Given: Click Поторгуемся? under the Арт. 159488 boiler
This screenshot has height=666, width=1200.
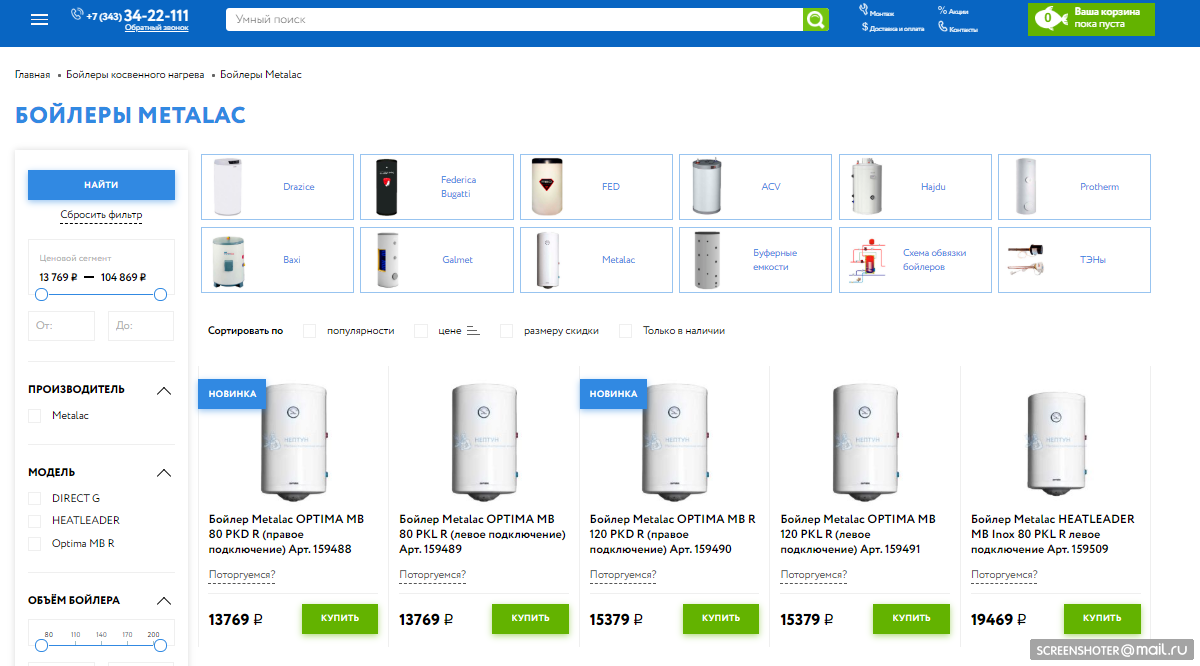Looking at the screenshot, I should coord(242,575).
